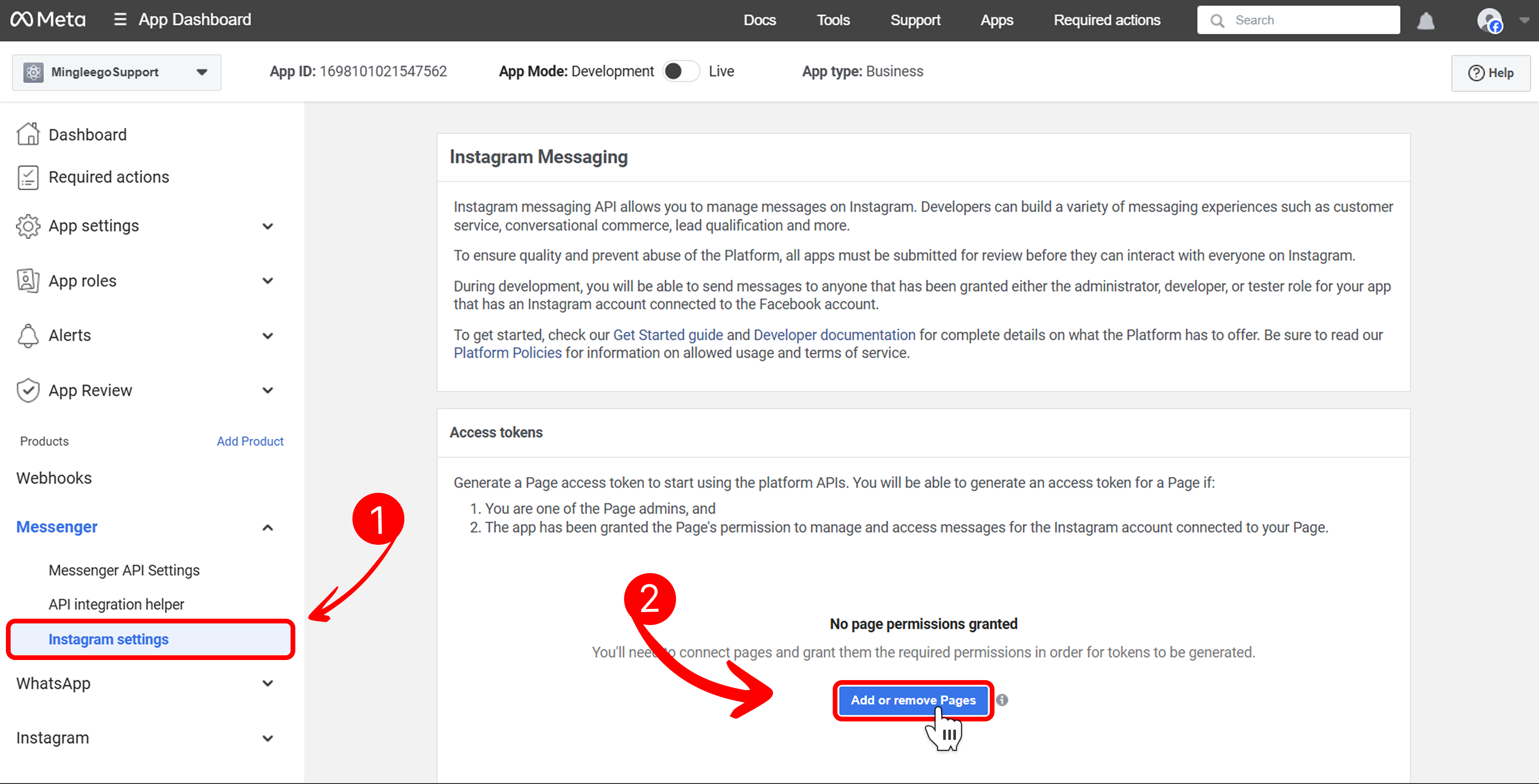
Task: Click the Messenger product heading
Action: pos(57,527)
